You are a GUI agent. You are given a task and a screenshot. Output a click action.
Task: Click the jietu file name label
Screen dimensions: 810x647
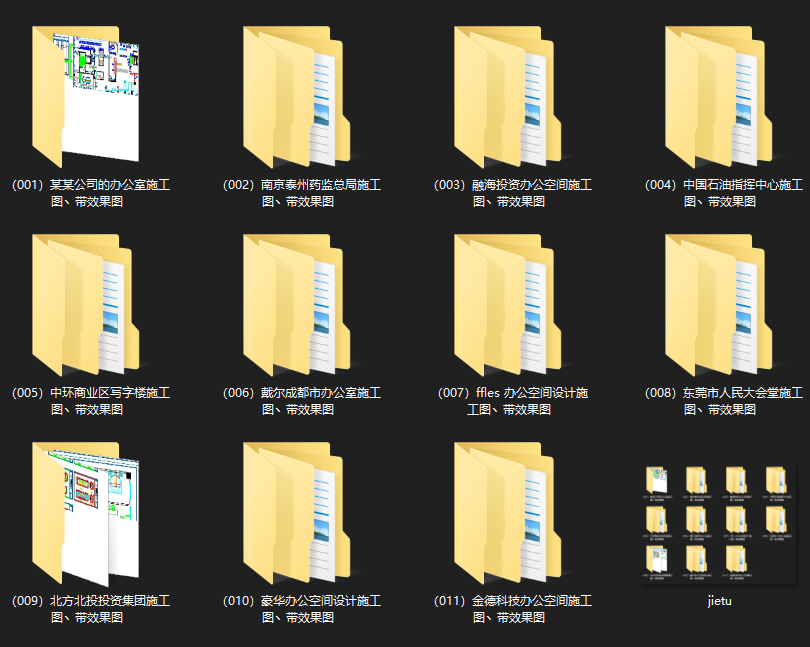719,601
